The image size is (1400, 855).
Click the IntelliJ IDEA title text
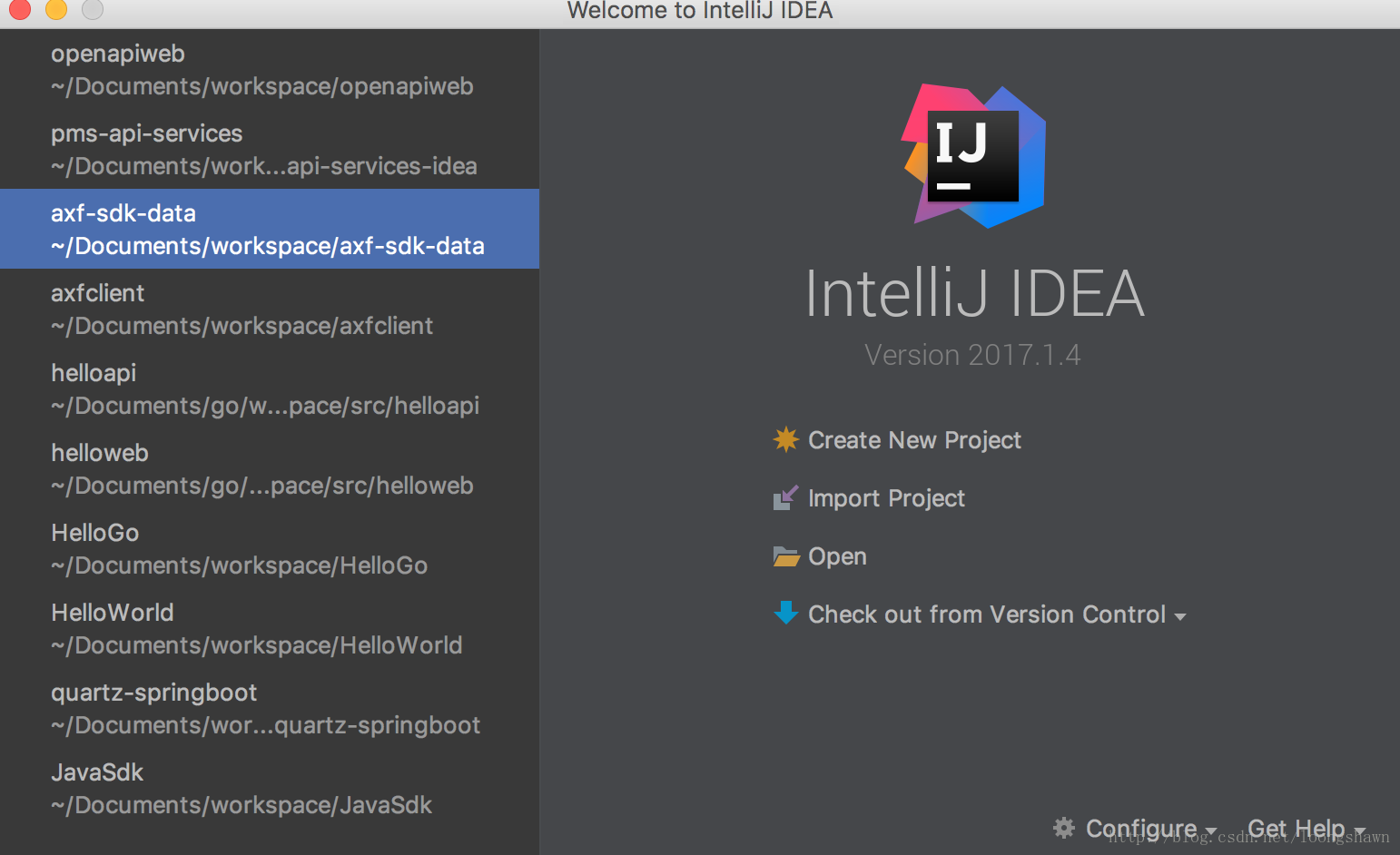pyautogui.click(x=974, y=293)
